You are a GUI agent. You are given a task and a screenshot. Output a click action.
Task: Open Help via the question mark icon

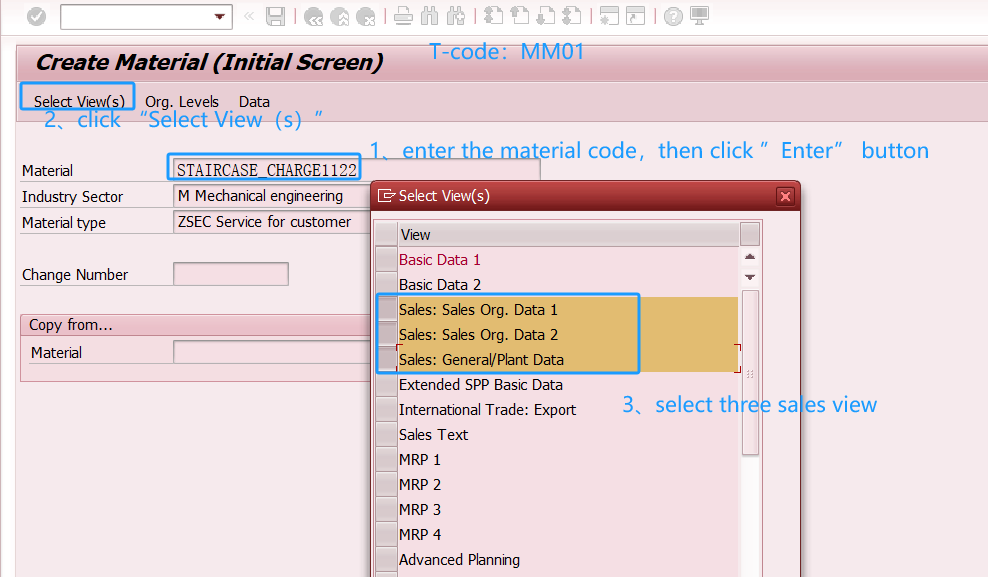(673, 17)
